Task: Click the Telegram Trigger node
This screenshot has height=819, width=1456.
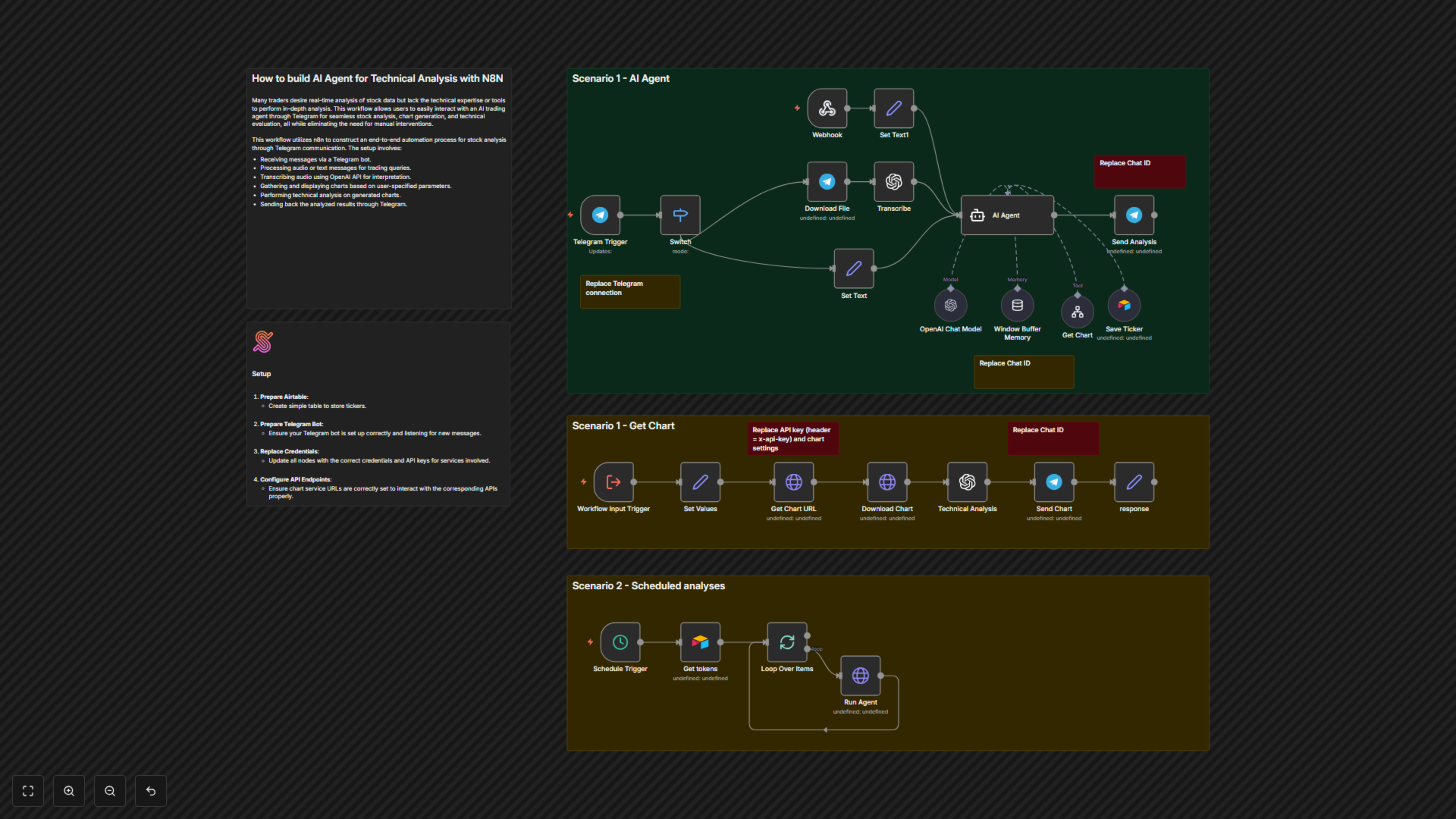Action: click(x=600, y=215)
